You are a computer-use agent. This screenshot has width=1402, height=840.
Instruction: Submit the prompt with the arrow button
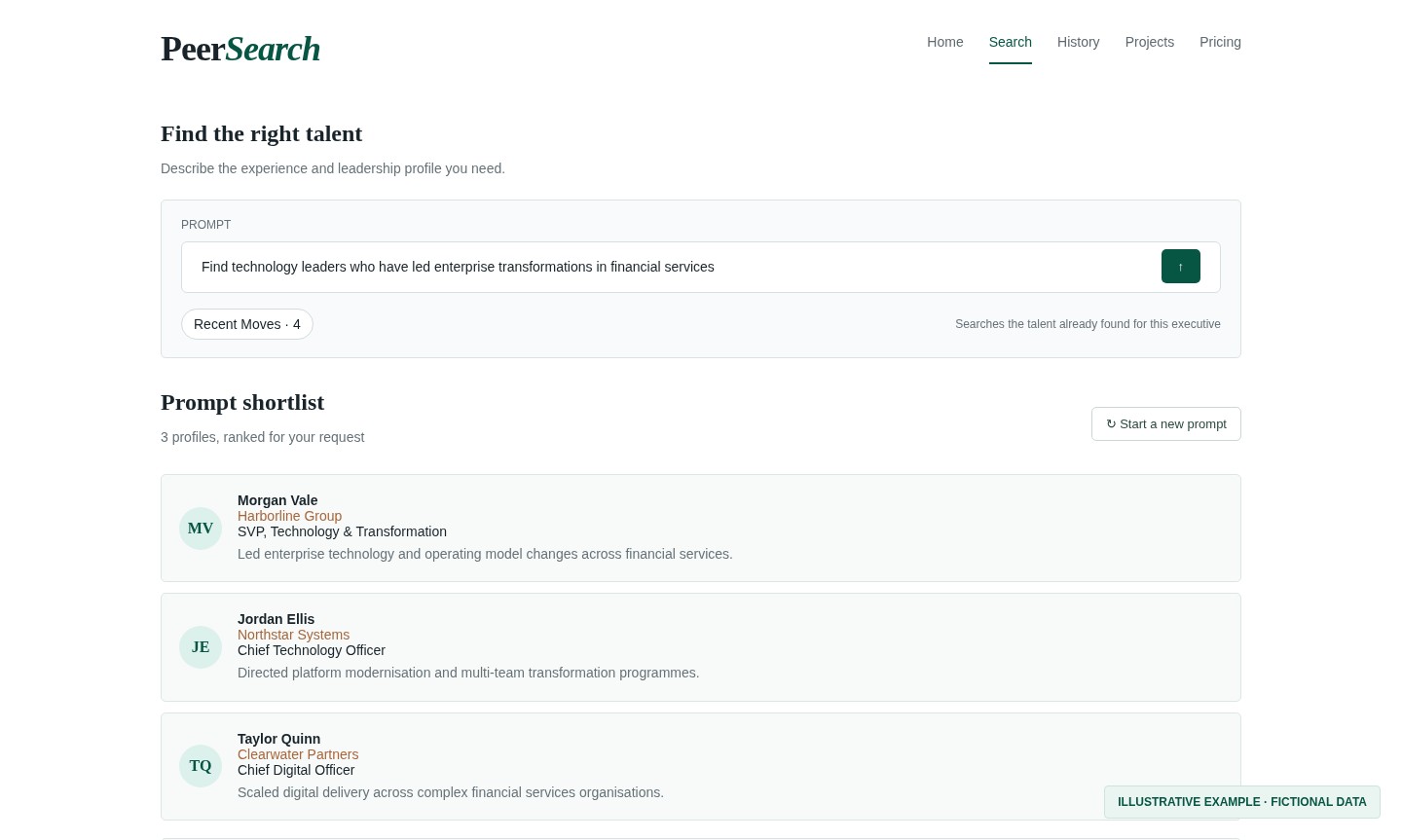[1180, 267]
